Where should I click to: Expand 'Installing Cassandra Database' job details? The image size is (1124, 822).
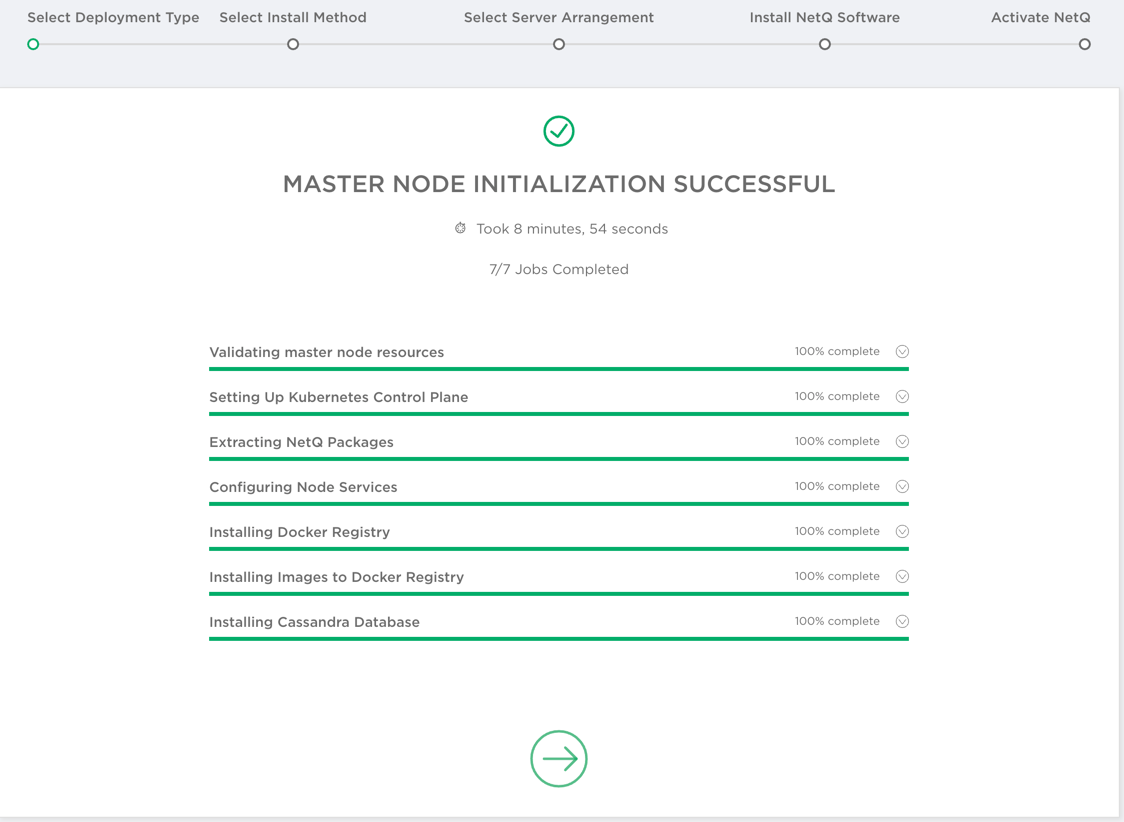coord(902,621)
